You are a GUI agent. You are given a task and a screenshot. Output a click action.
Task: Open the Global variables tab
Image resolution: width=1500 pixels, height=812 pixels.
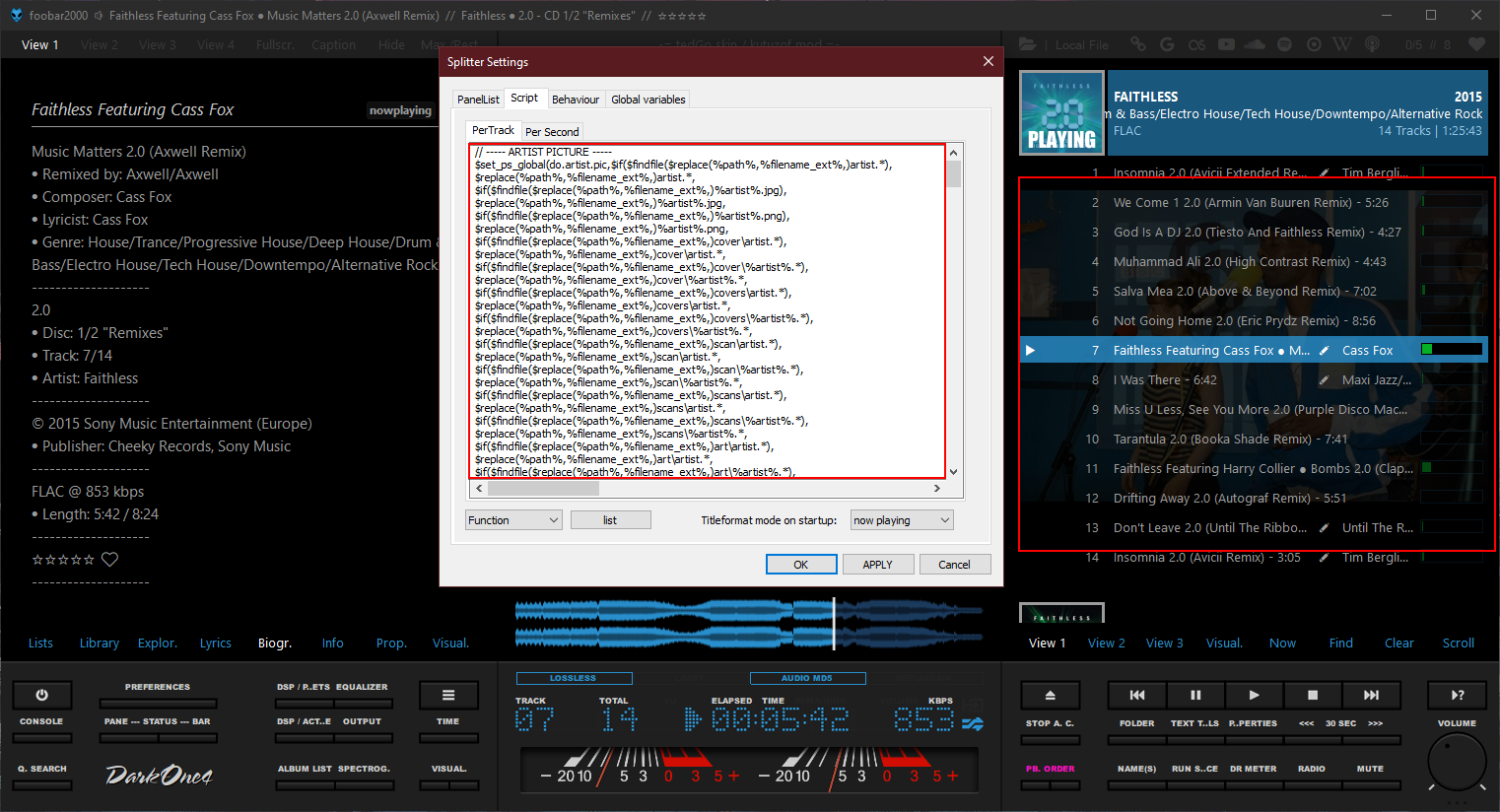648,100
